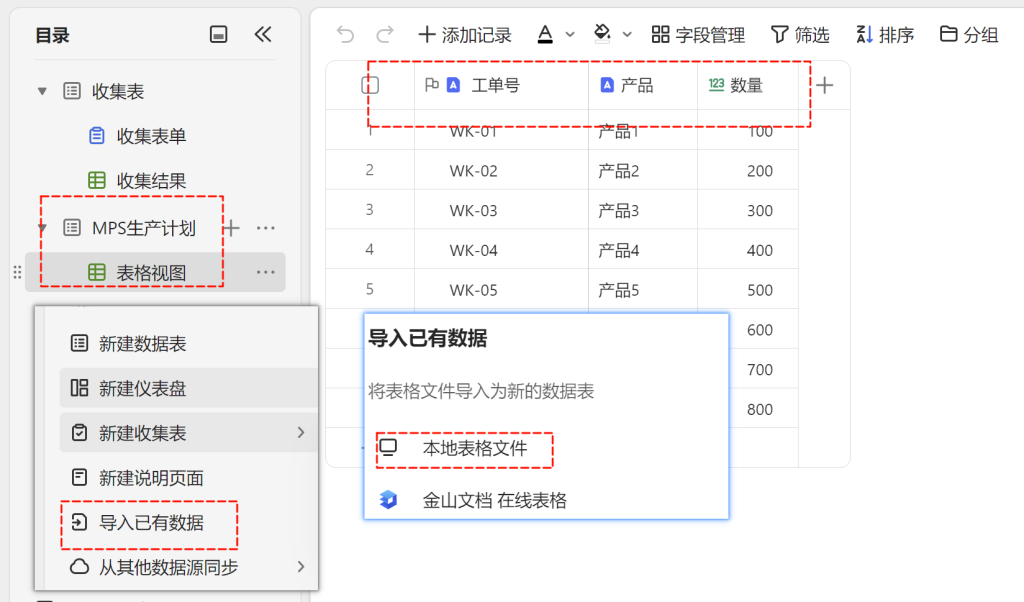Expand the 新建收集表 submenu arrow

[301, 432]
